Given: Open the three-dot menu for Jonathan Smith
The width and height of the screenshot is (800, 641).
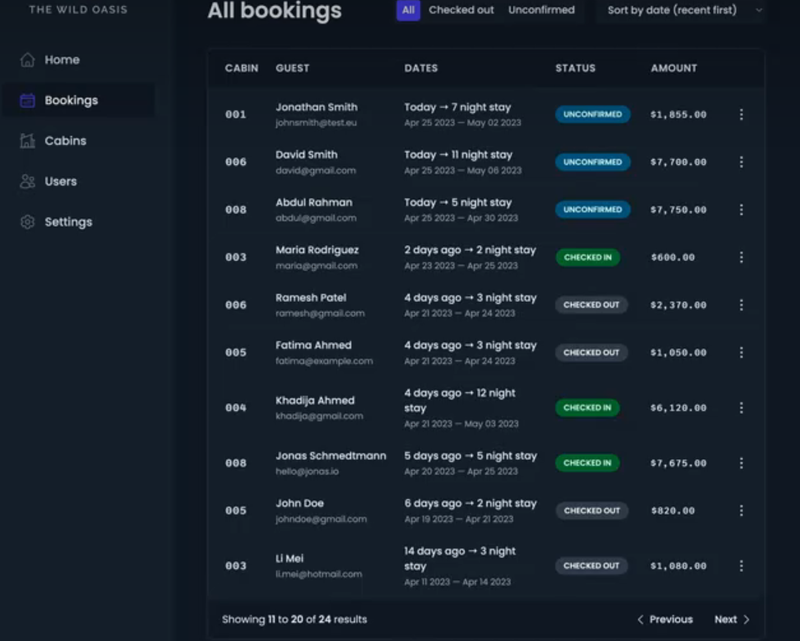Looking at the screenshot, I should (741, 115).
